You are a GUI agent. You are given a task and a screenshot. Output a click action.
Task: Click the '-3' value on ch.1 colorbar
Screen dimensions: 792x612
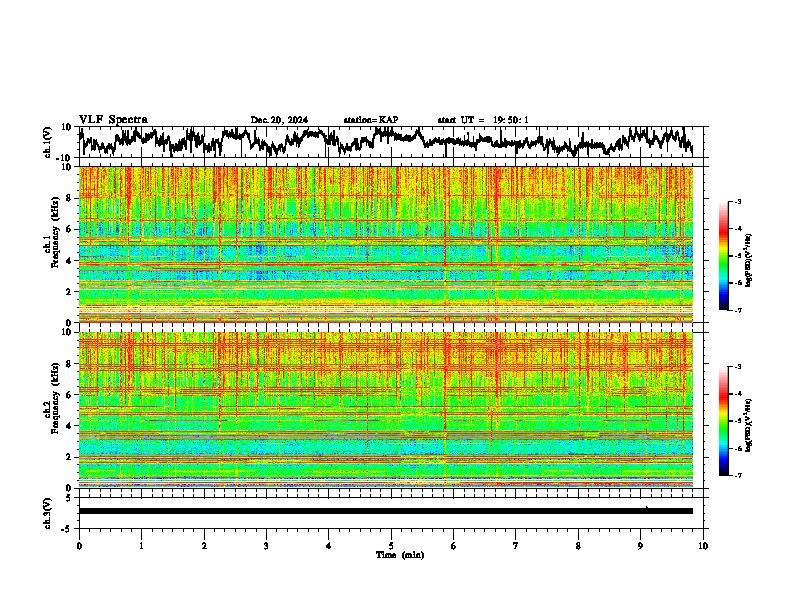coord(737,201)
